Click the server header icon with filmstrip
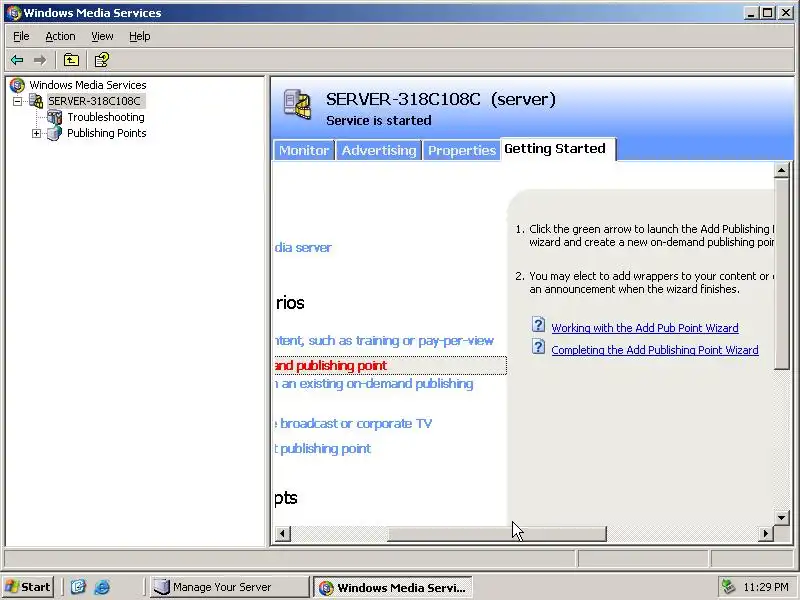 pos(297,105)
